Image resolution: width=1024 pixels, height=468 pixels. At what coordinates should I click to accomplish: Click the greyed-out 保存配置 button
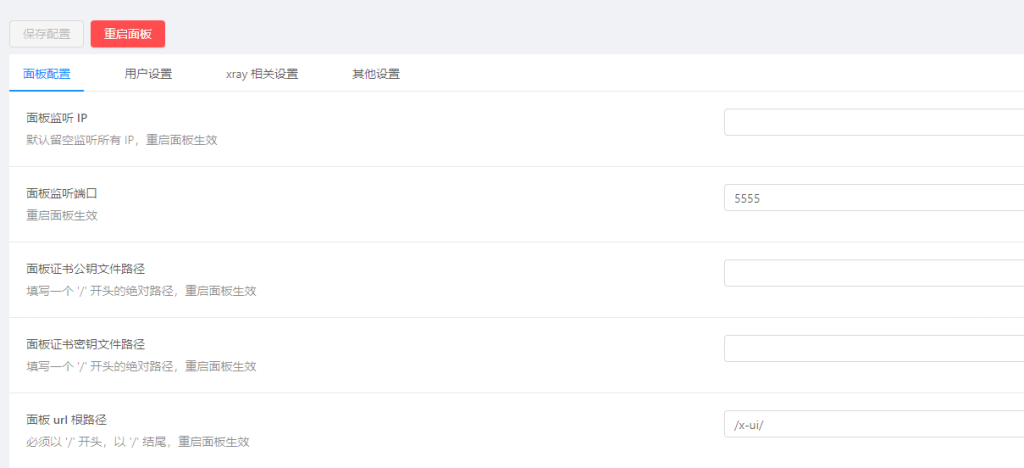click(x=46, y=34)
